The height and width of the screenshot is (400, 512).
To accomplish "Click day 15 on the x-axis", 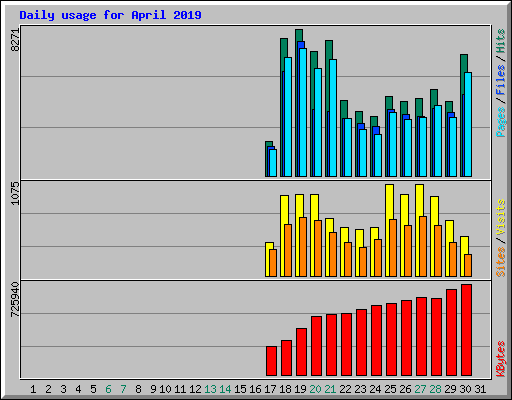I will [240, 389].
